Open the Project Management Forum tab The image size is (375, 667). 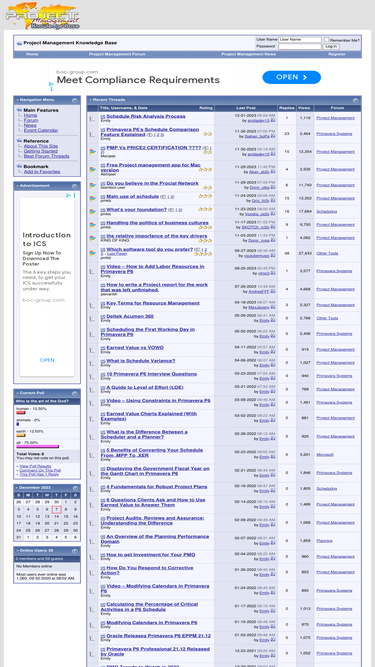pos(117,54)
